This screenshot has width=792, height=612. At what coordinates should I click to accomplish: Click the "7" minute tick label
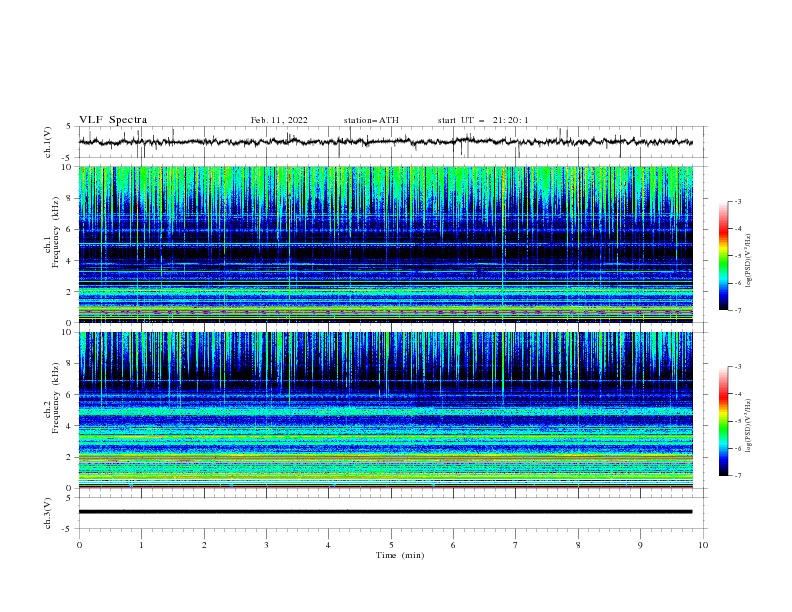tap(516, 545)
